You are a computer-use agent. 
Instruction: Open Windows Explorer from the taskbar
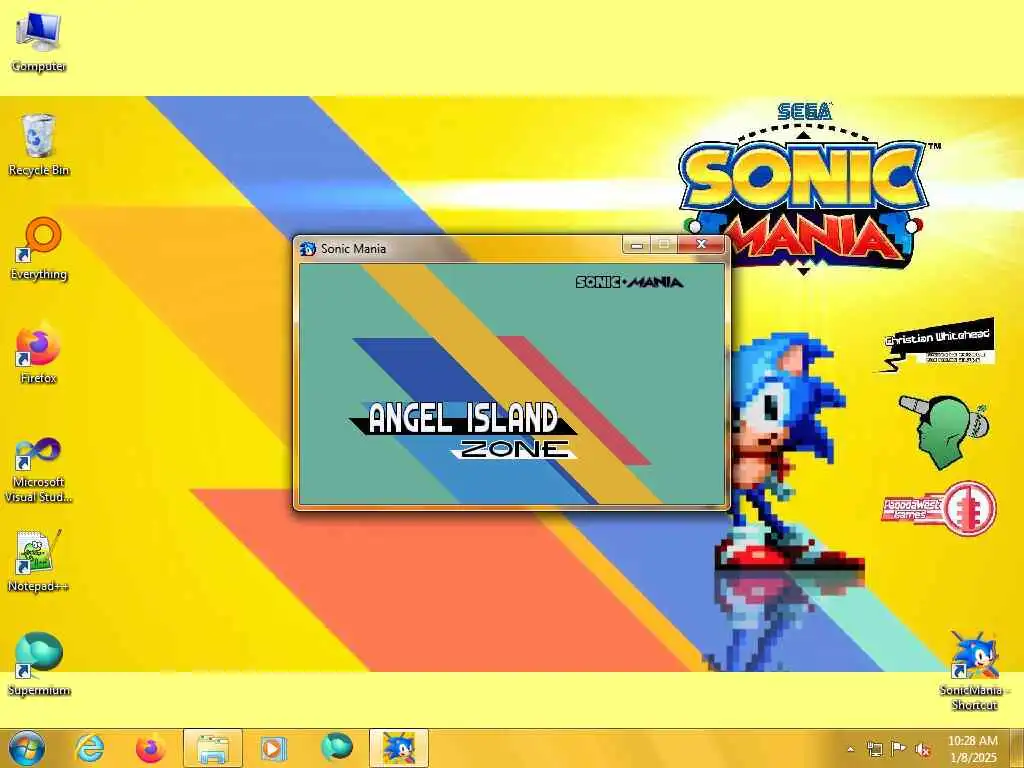(x=212, y=748)
